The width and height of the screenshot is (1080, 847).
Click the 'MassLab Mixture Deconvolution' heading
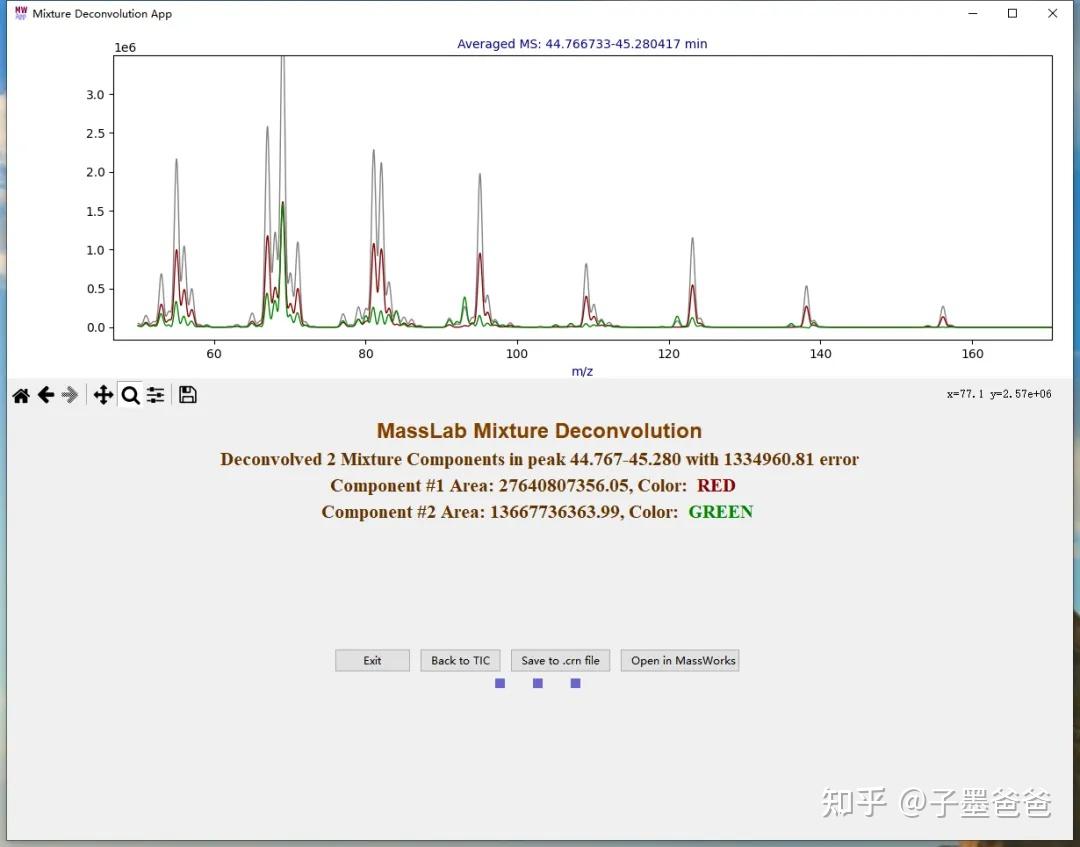(539, 431)
